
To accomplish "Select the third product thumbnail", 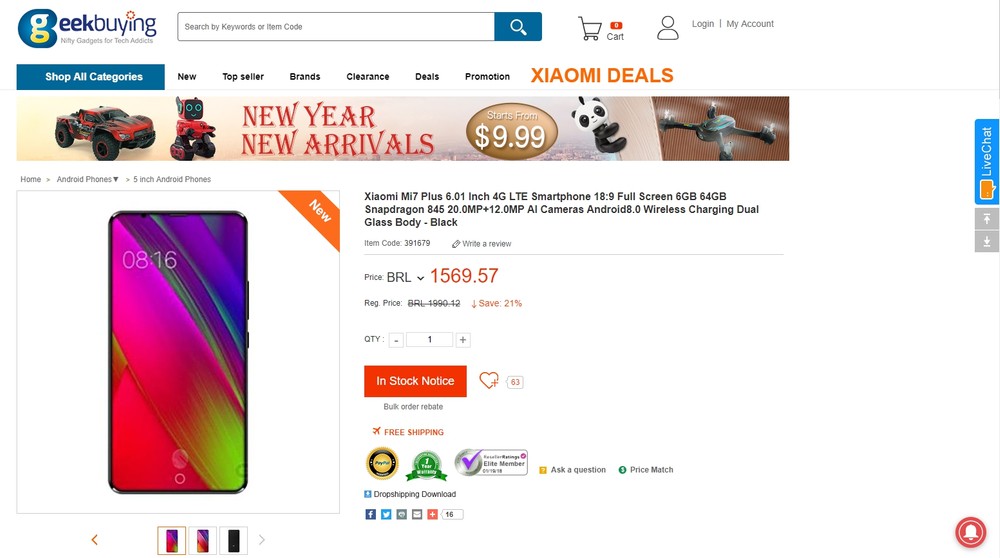I will click(233, 540).
